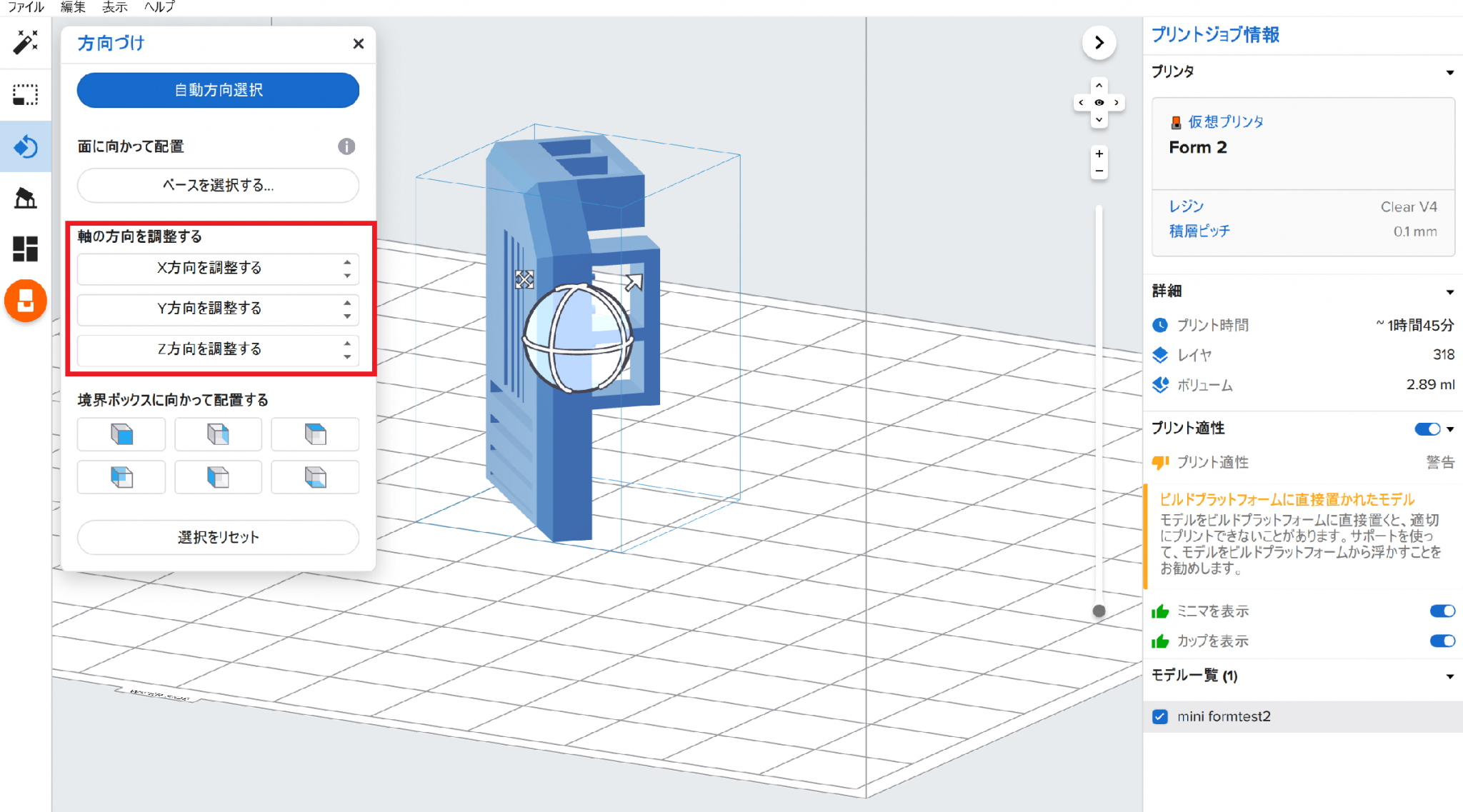Click the 自動方向選択 button
The image size is (1463, 812).
(x=218, y=90)
